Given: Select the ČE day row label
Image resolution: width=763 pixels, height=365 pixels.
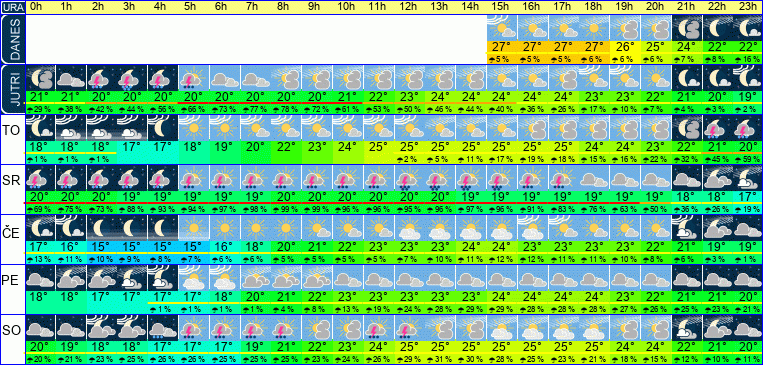Looking at the screenshot, I should 10,233.
